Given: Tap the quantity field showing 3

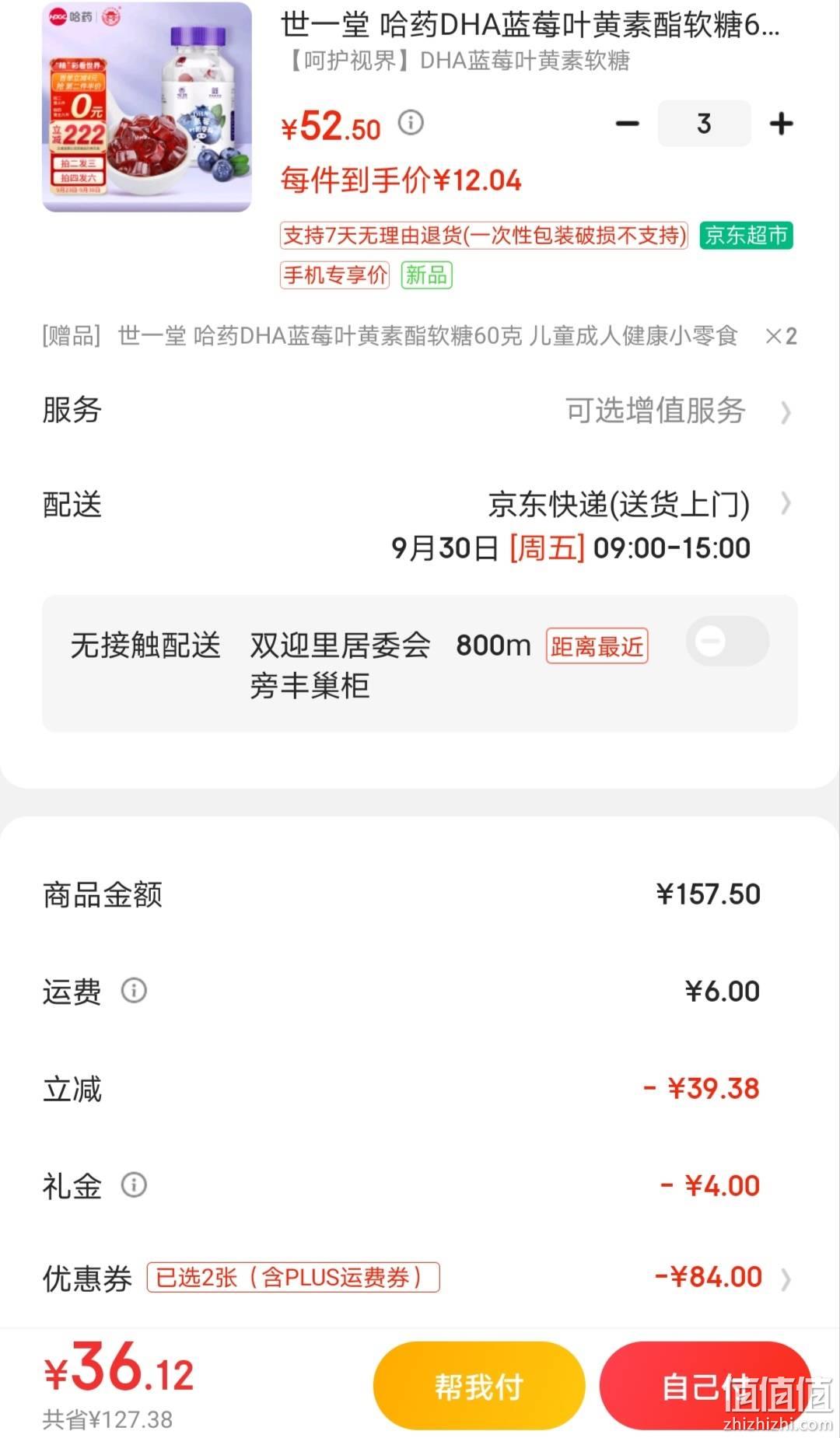Looking at the screenshot, I should tap(704, 124).
